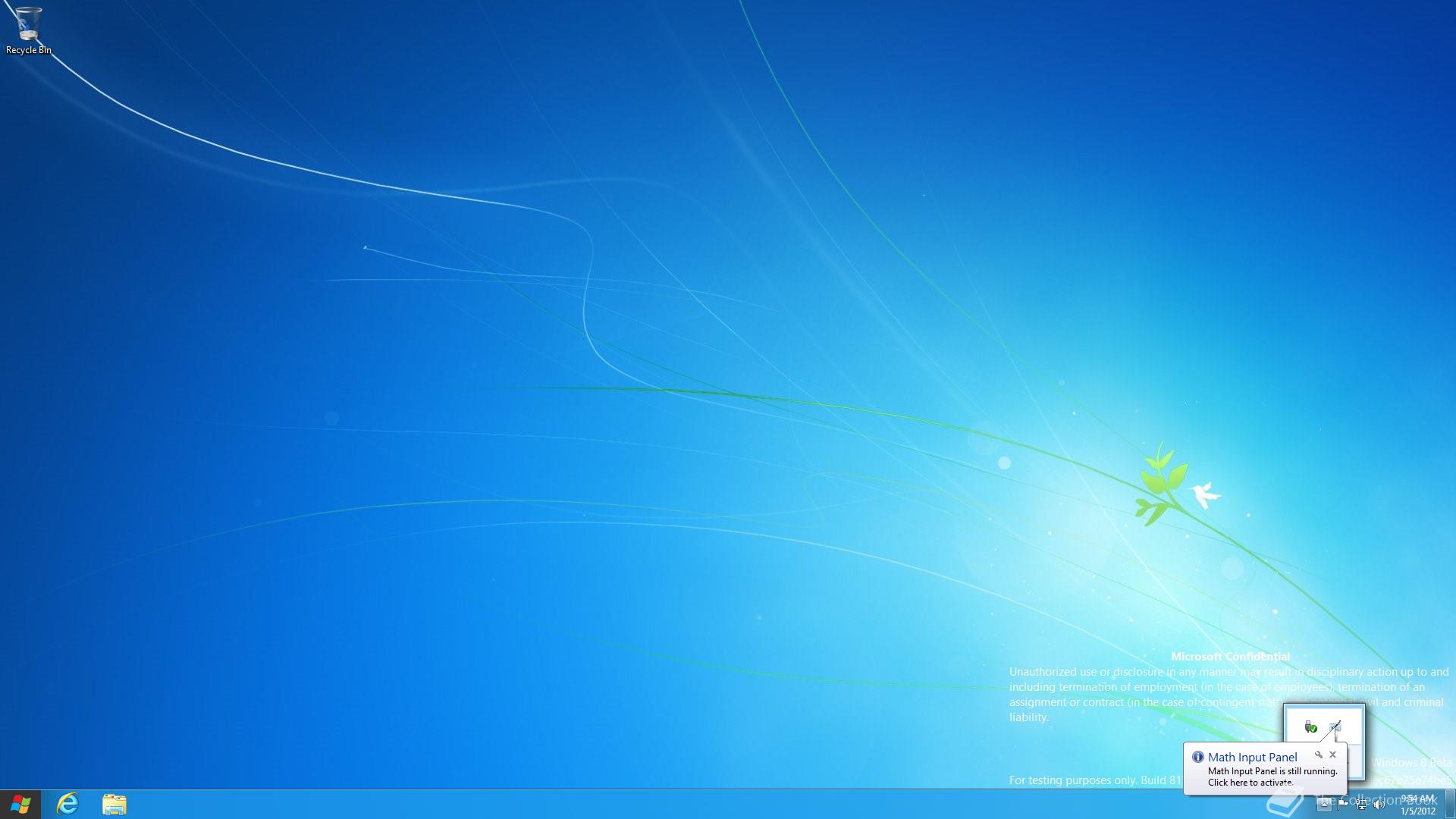Screen dimensions: 1456x819
Task: Click the Math Input Panel balloon title
Action: (x=1252, y=757)
